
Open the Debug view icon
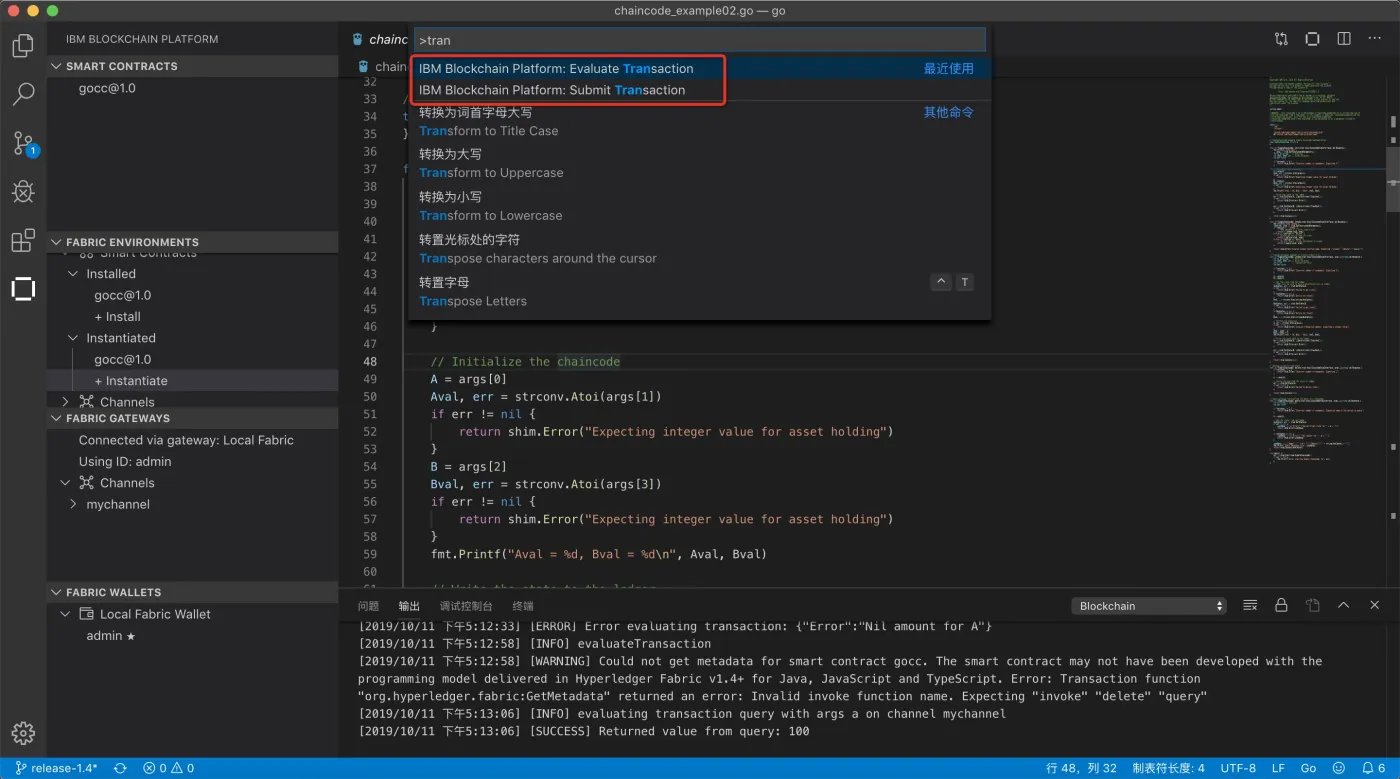pyautogui.click(x=23, y=192)
